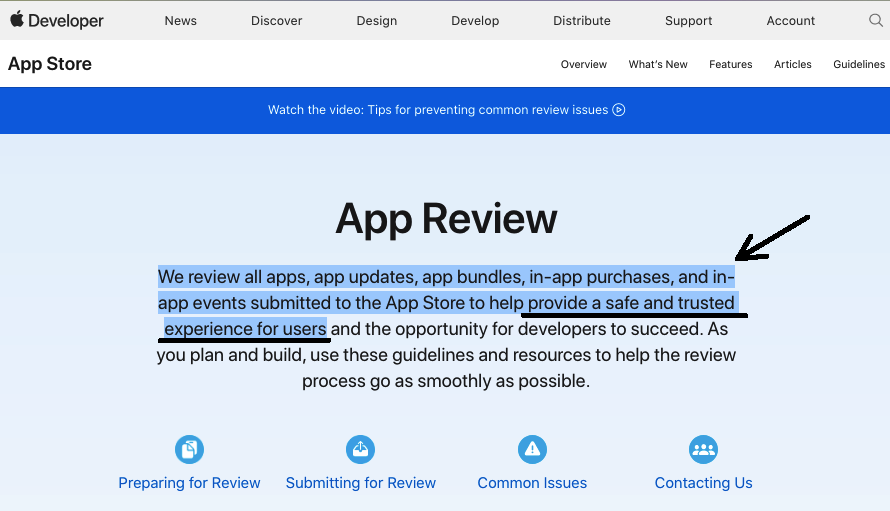Click the play icon in blue banner
Viewport: 890px width, 511px height.
coord(619,110)
